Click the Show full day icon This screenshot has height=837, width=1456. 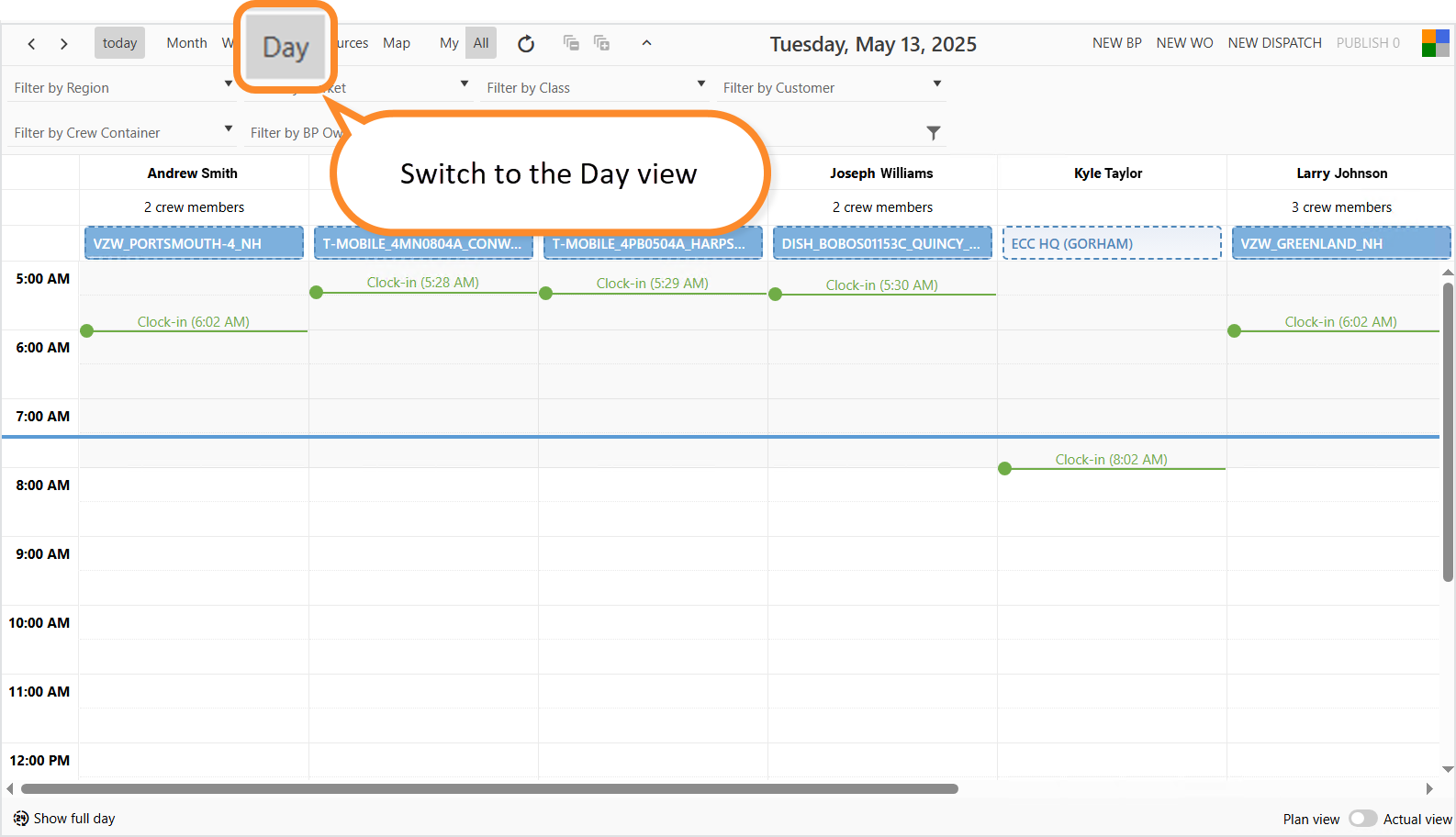(20, 818)
